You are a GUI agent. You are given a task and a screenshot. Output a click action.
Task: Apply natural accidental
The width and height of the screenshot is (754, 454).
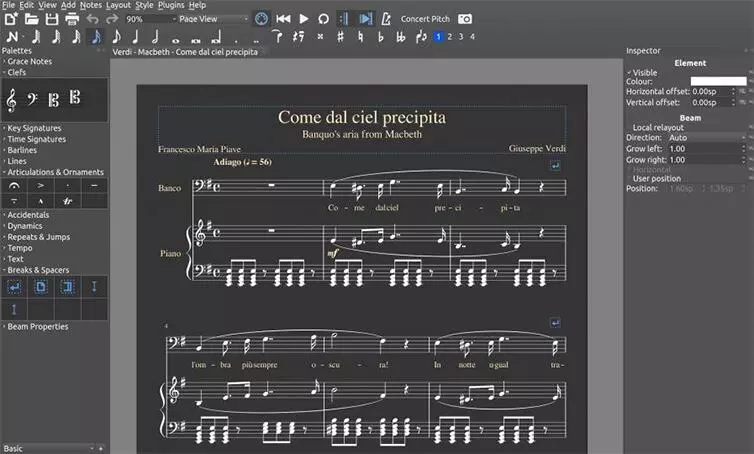pyautogui.click(x=360, y=37)
